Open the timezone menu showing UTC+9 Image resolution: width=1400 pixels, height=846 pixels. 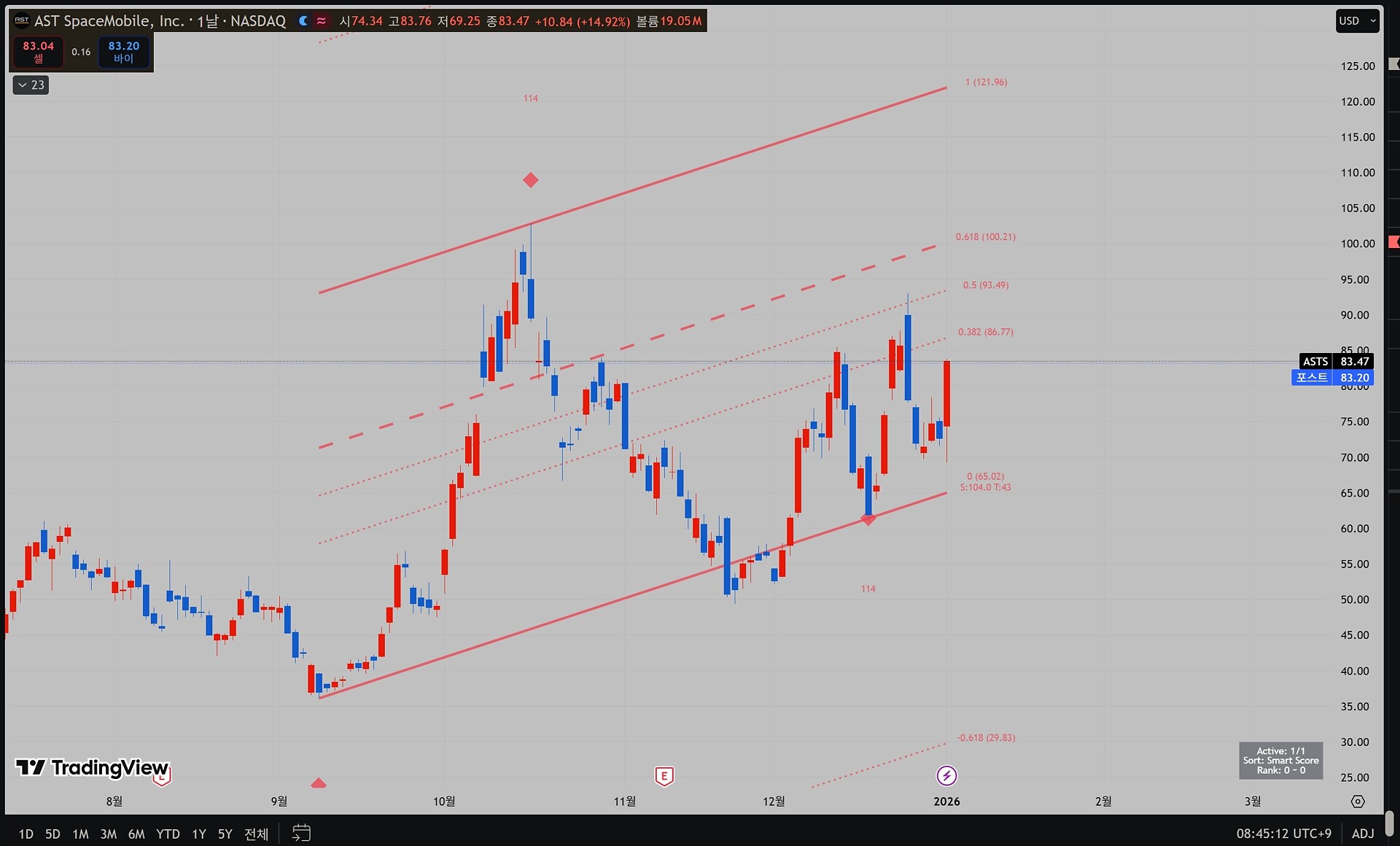(1283, 833)
